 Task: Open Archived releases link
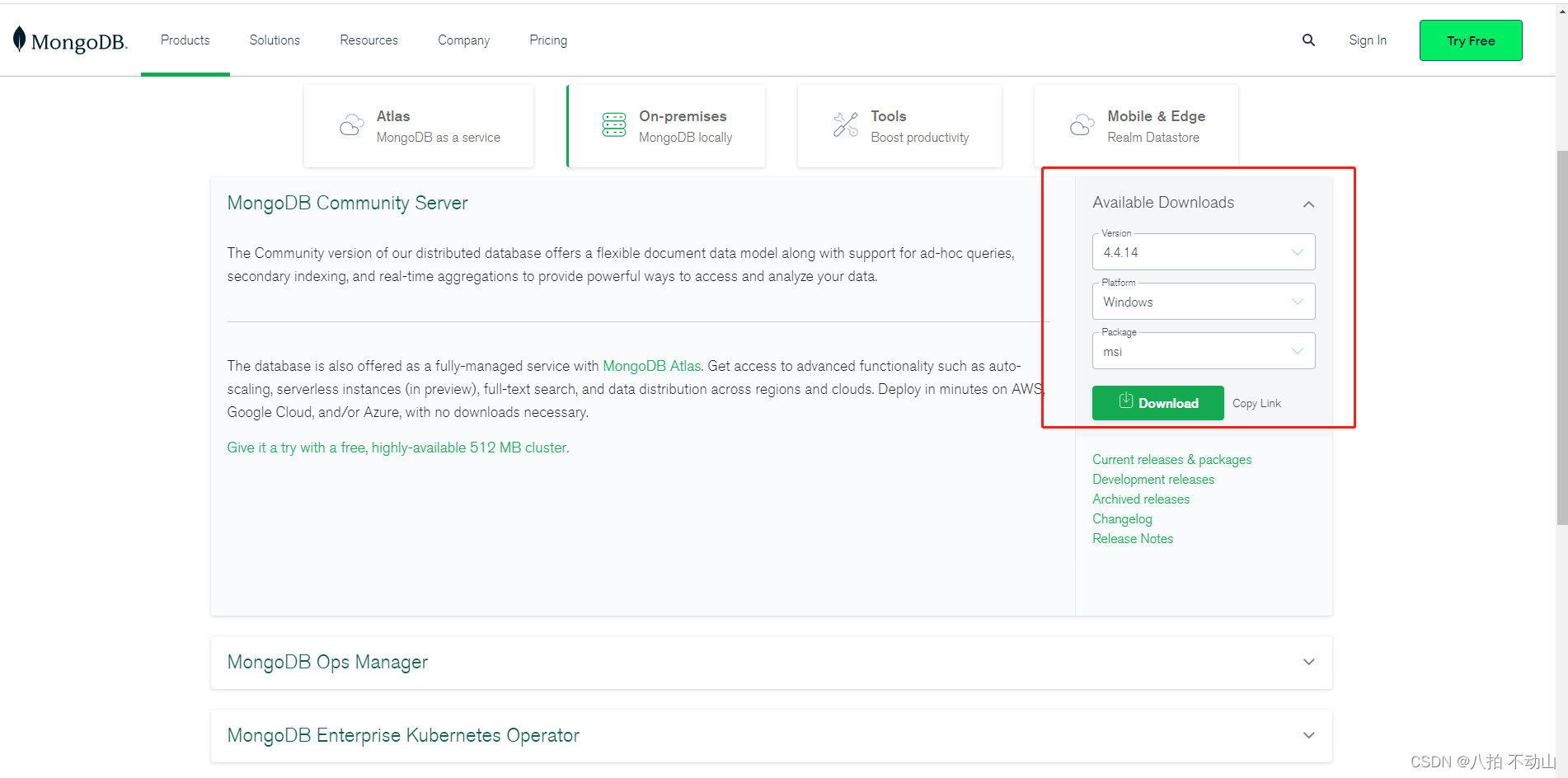click(1141, 499)
